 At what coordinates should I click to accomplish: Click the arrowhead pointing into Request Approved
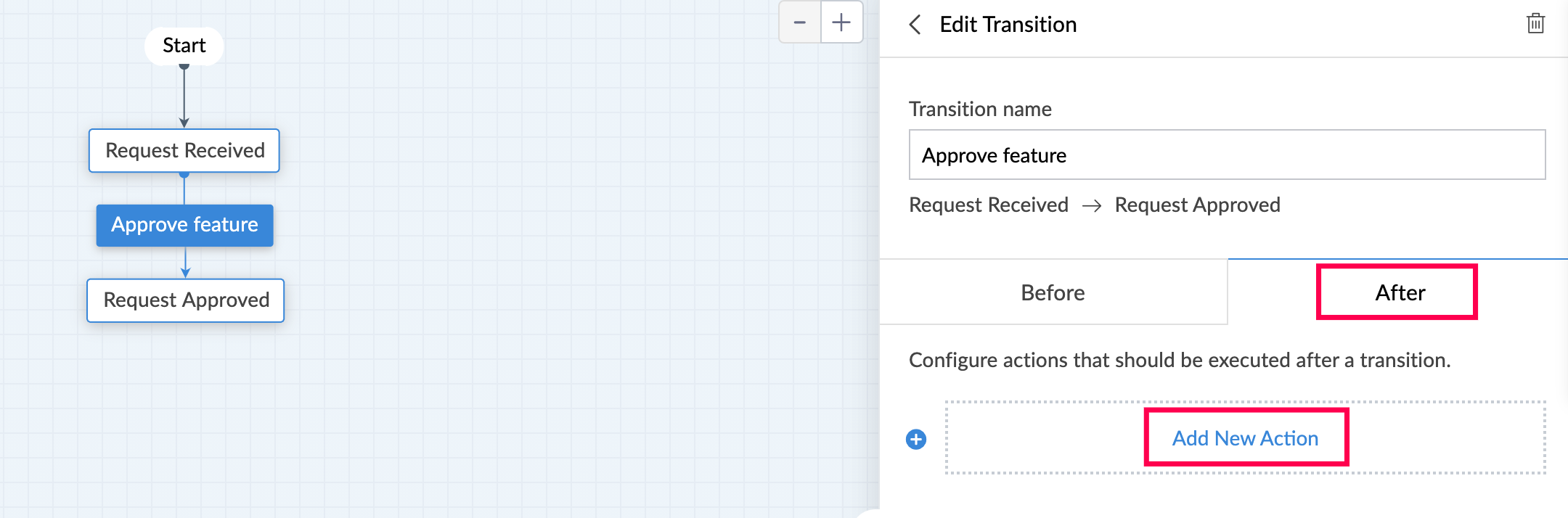[x=186, y=273]
